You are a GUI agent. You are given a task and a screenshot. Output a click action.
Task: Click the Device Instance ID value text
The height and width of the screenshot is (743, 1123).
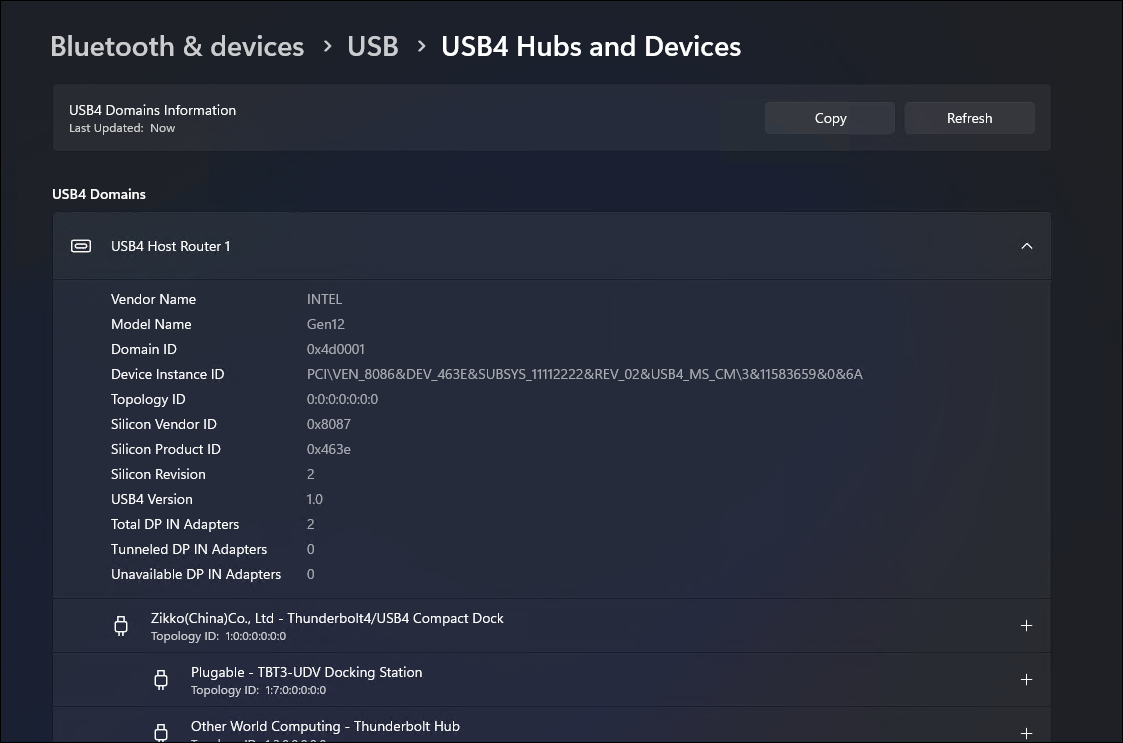(584, 374)
